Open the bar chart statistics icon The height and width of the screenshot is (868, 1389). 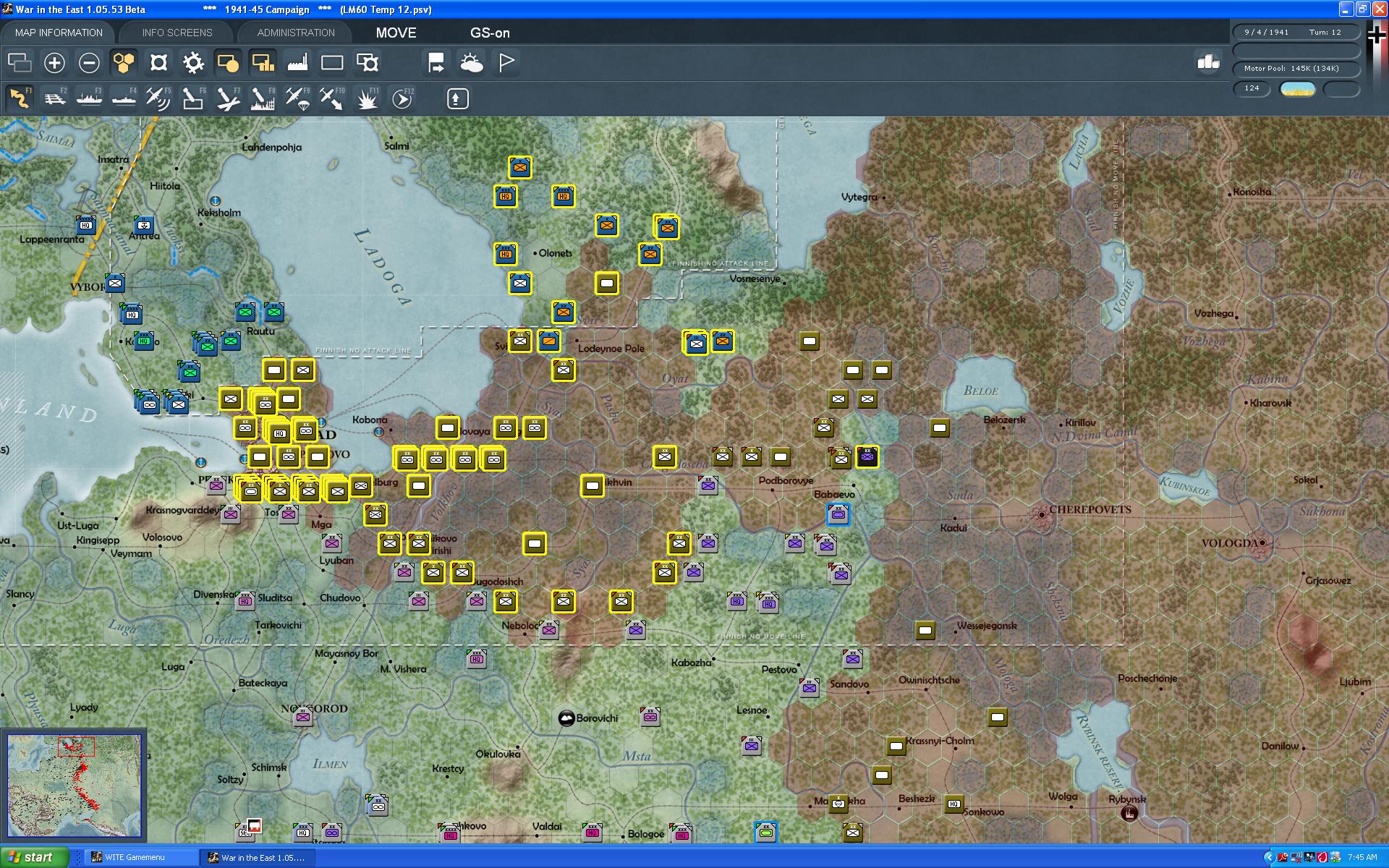point(1208,62)
